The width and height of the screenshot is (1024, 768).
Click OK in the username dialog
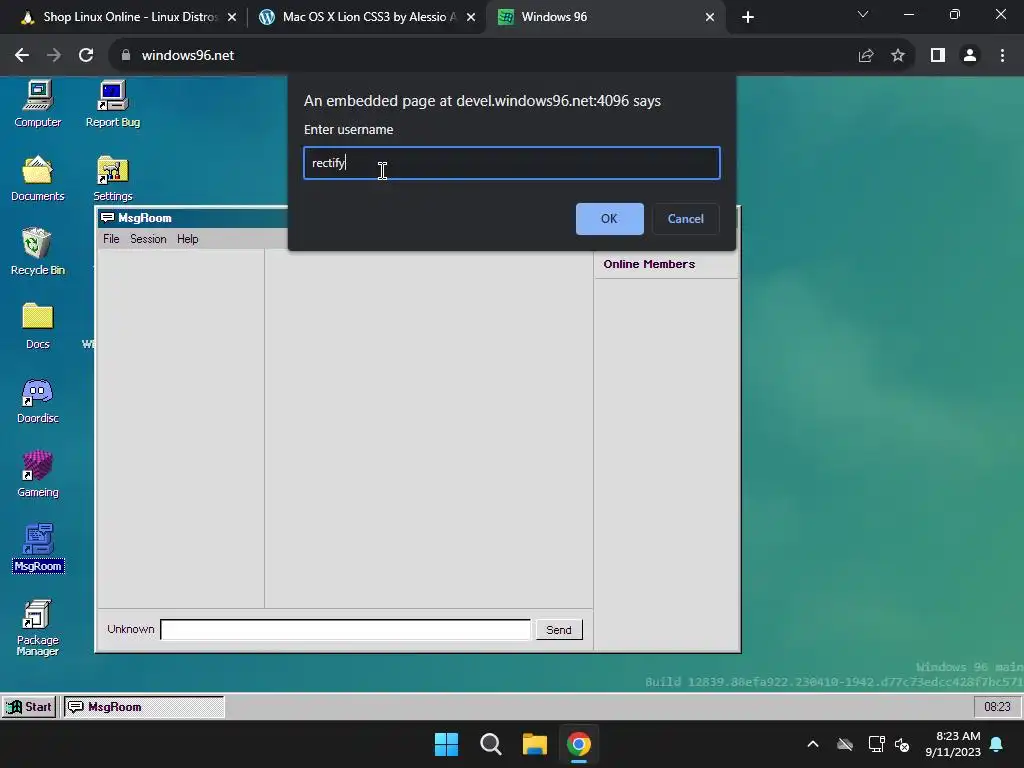coord(609,219)
